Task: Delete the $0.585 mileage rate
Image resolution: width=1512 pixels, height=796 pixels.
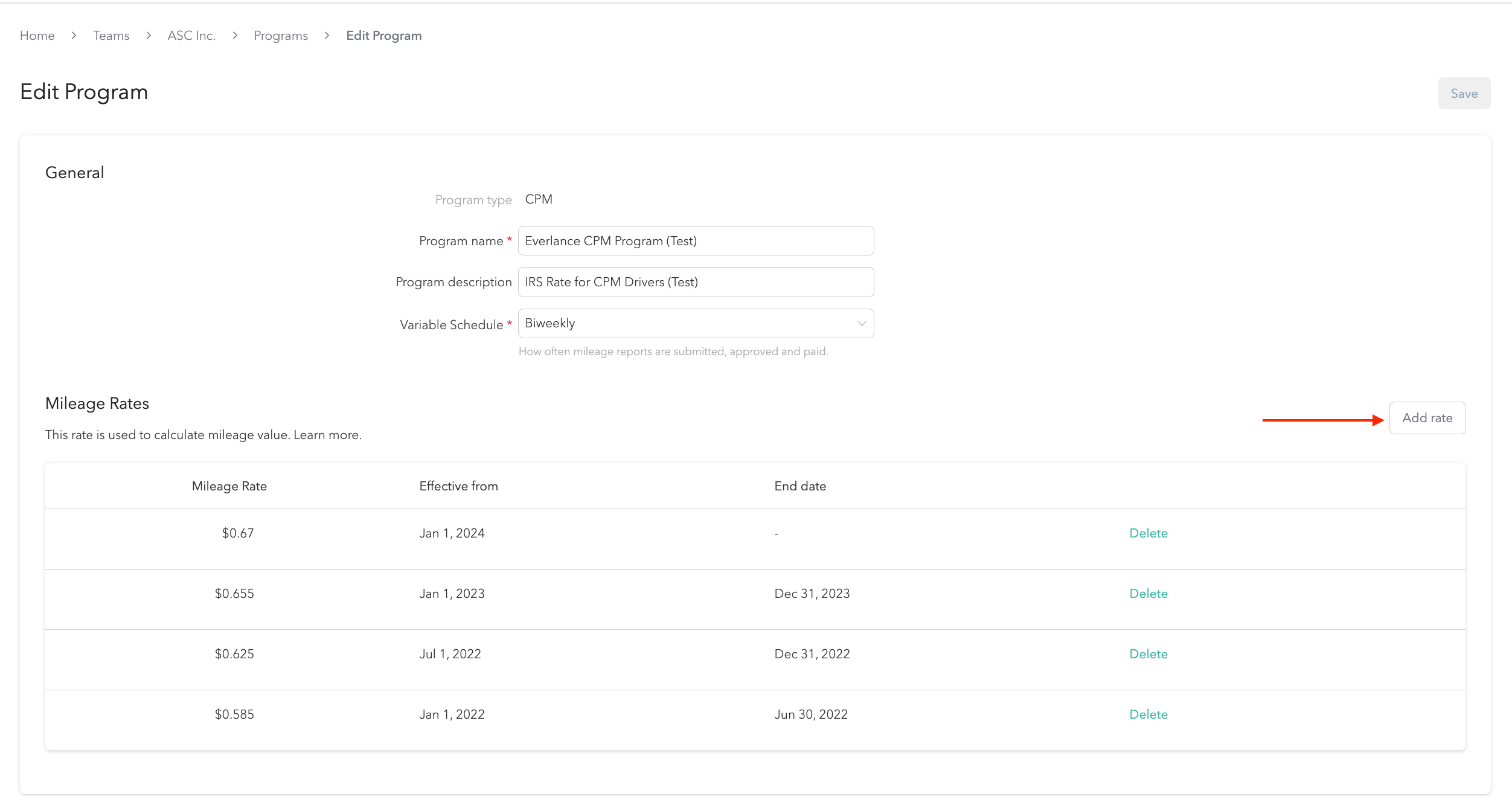Action: tap(1148, 714)
